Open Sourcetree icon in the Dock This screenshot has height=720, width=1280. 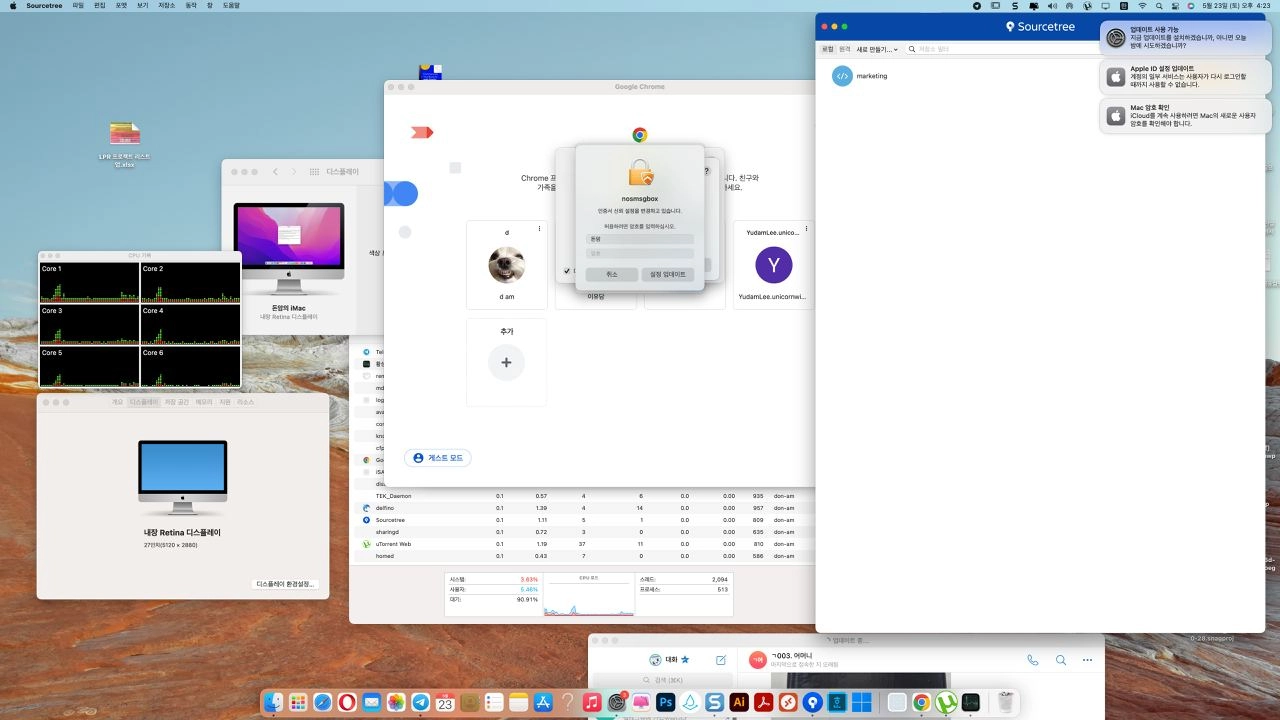pos(812,703)
